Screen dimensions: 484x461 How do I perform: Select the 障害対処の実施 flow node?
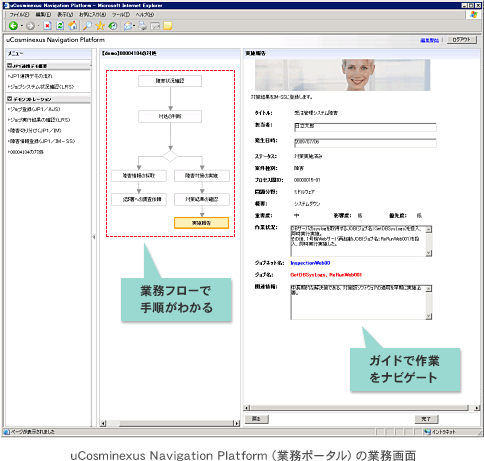coord(202,176)
